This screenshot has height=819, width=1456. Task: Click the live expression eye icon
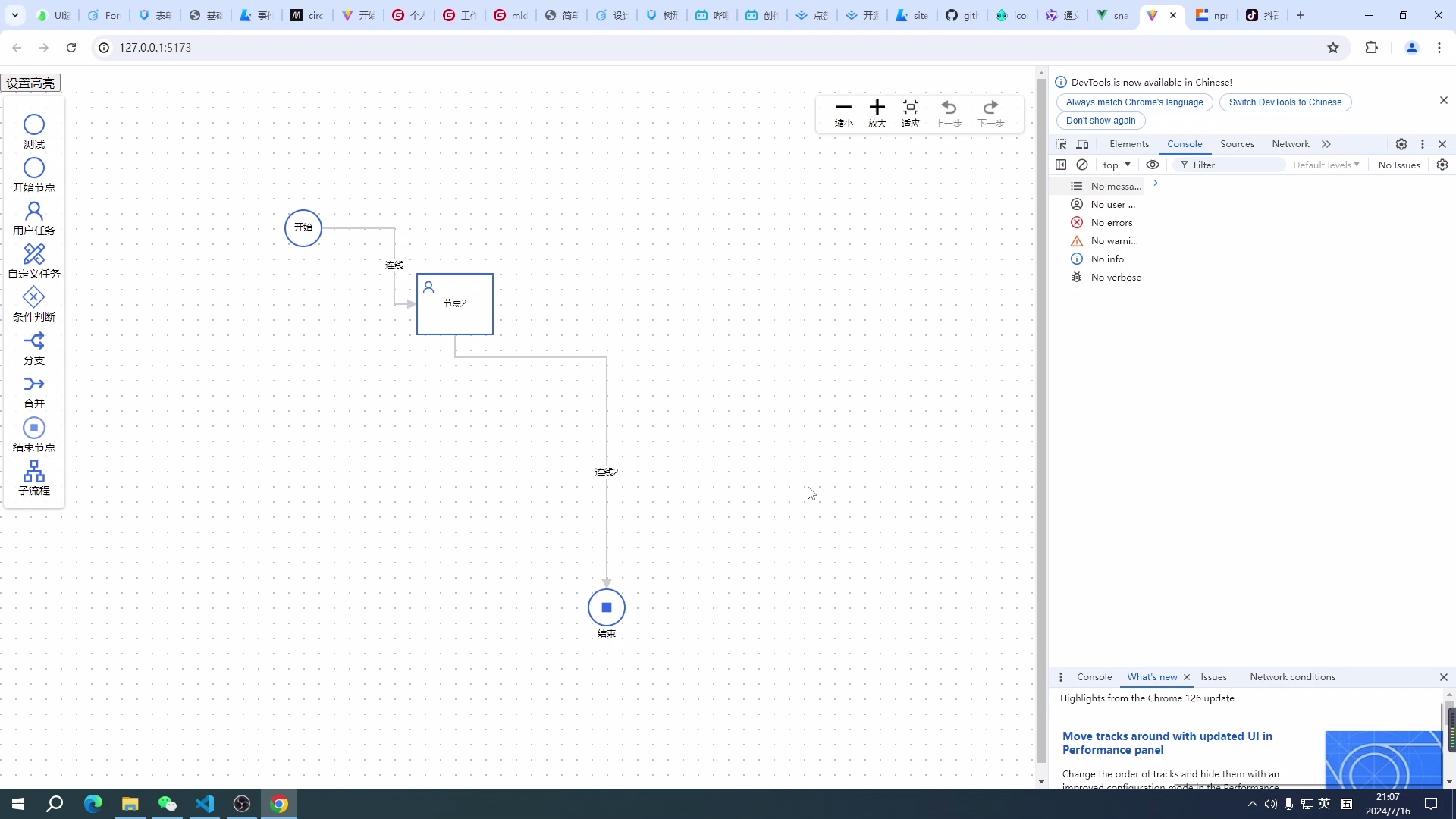pyautogui.click(x=1153, y=165)
